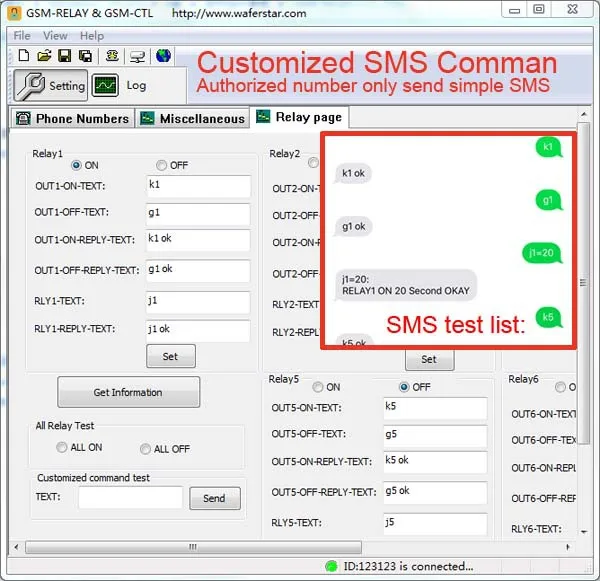Select Relay5 ON radio button
The width and height of the screenshot is (600, 581).
pyautogui.click(x=318, y=387)
